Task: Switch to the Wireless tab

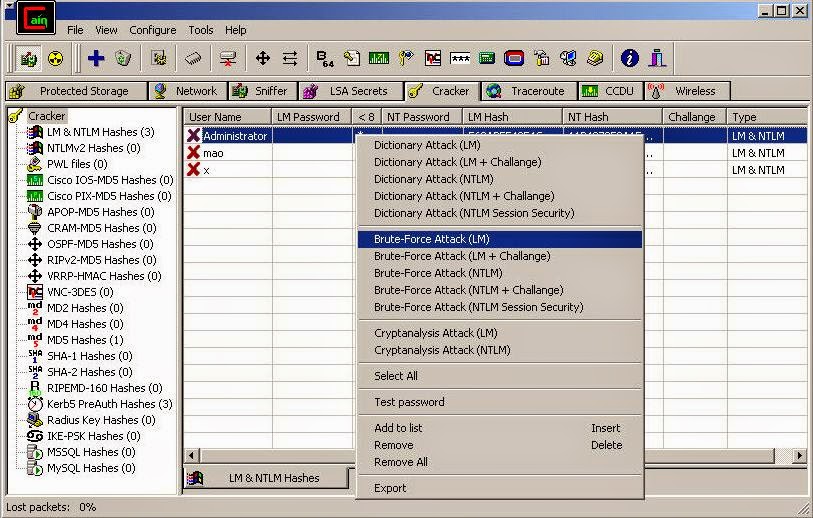Action: (687, 91)
